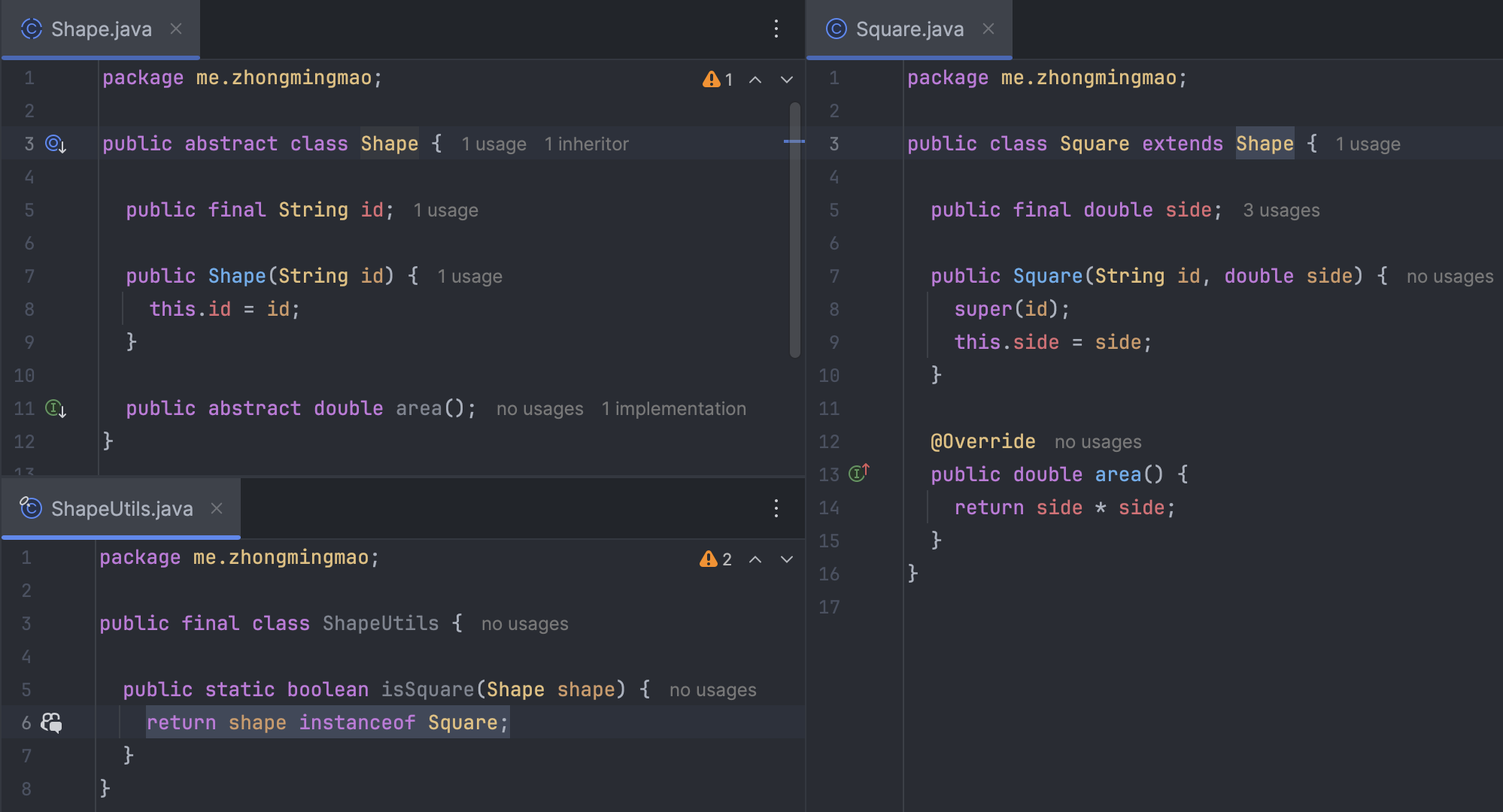Switch to the Square.java tab

[x=909, y=29]
